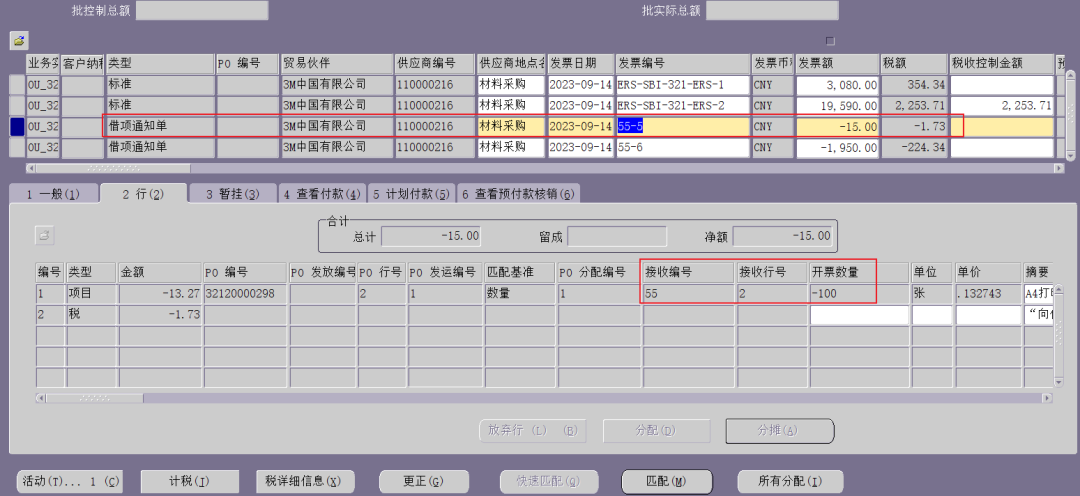Open the 6 查看预付款核销 tab
Screen dimensions: 1080x496
pyautogui.click(x=518, y=194)
